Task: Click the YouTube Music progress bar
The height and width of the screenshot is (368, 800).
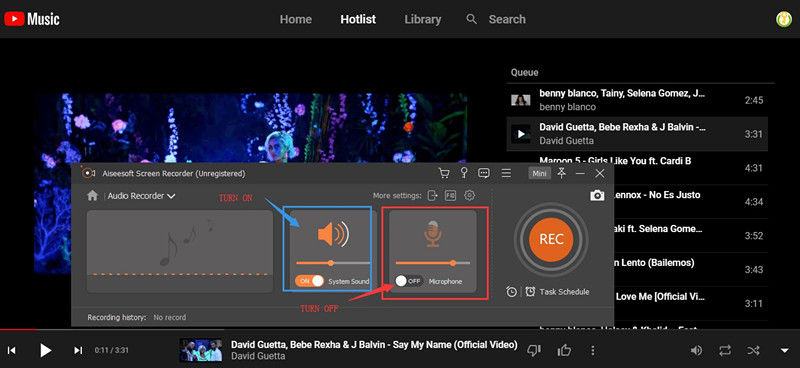Action: pyautogui.click(x=400, y=329)
